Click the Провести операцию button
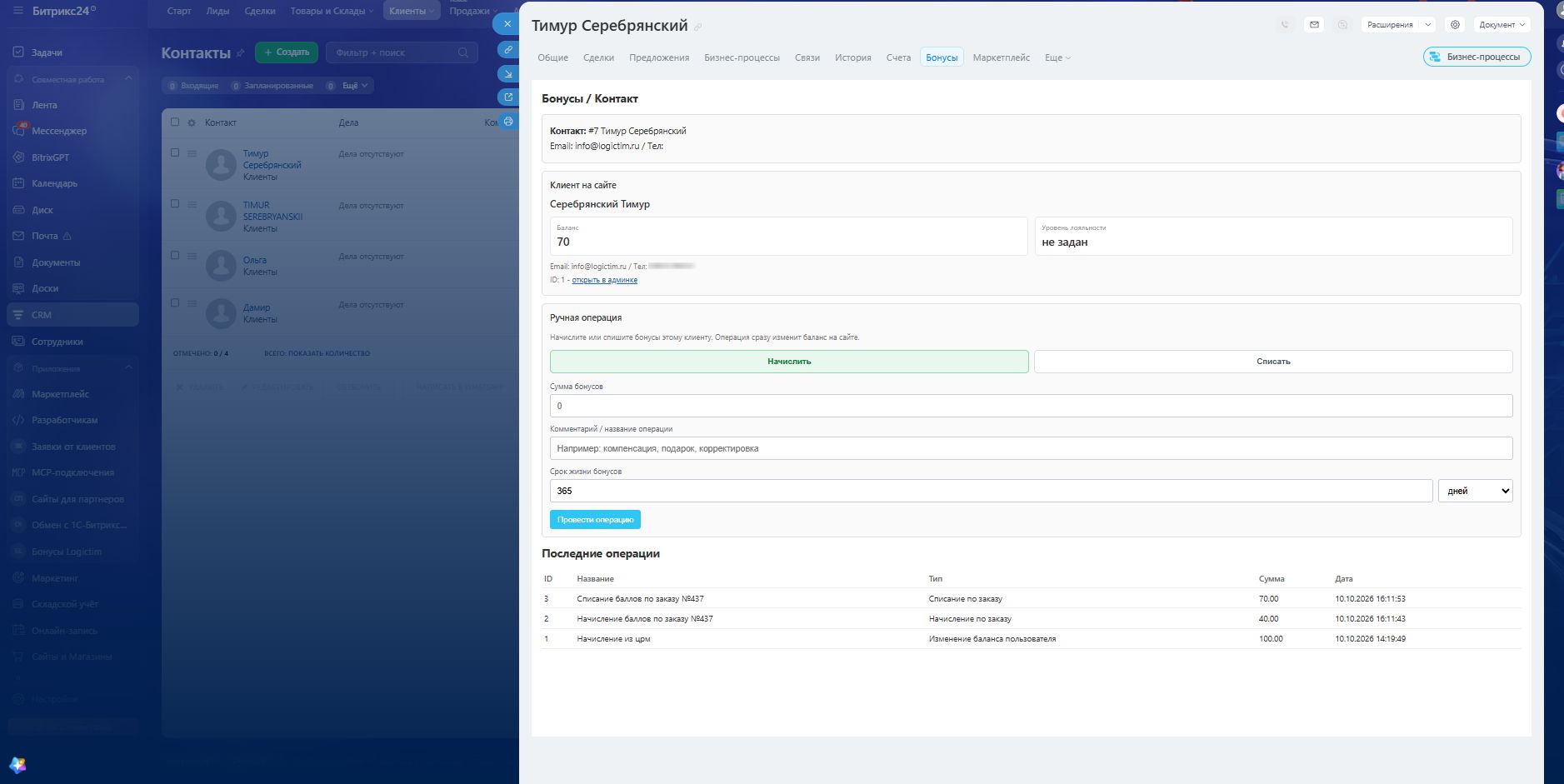 [595, 520]
